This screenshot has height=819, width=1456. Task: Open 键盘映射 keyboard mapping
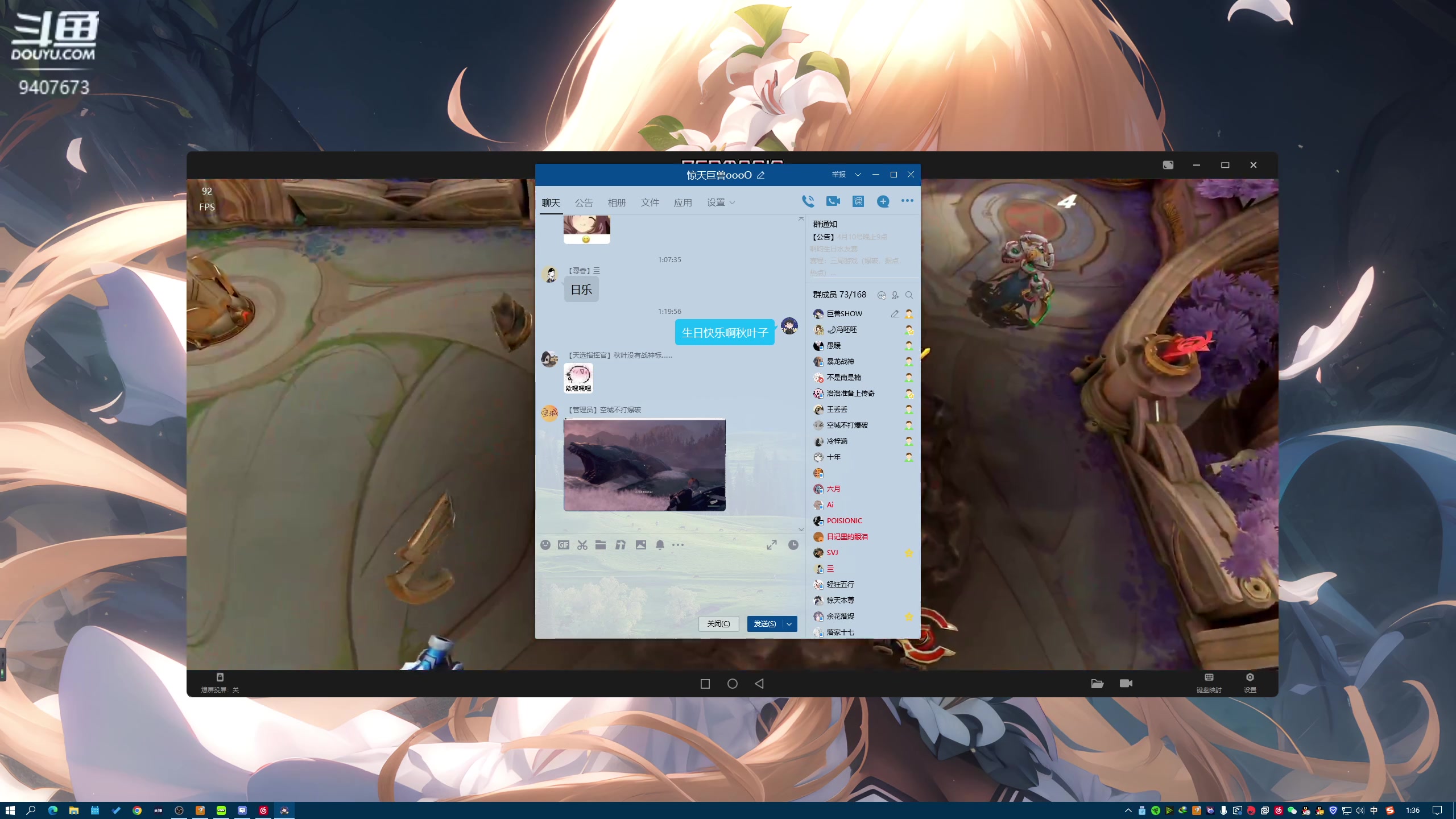click(x=1209, y=682)
